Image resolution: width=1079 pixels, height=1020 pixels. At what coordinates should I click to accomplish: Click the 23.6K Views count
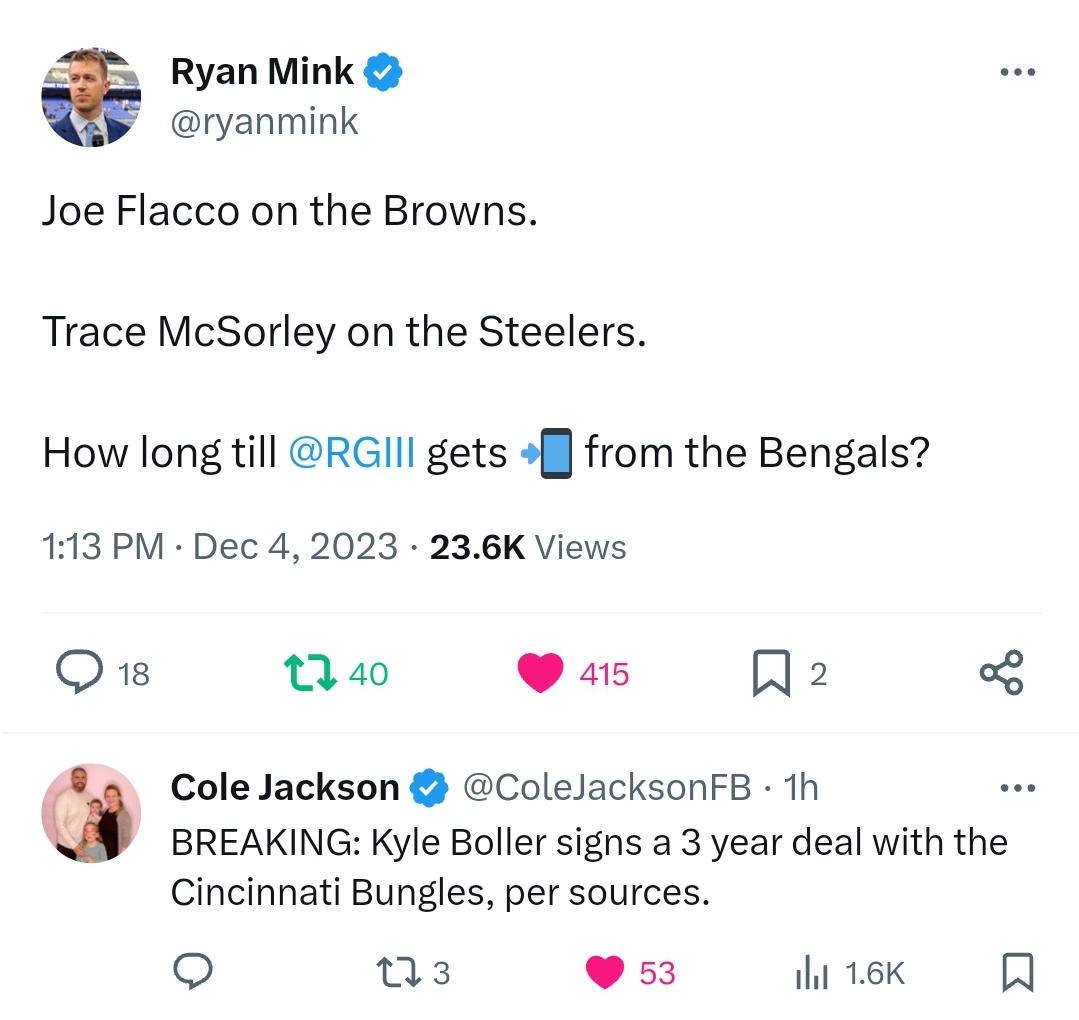click(x=528, y=547)
